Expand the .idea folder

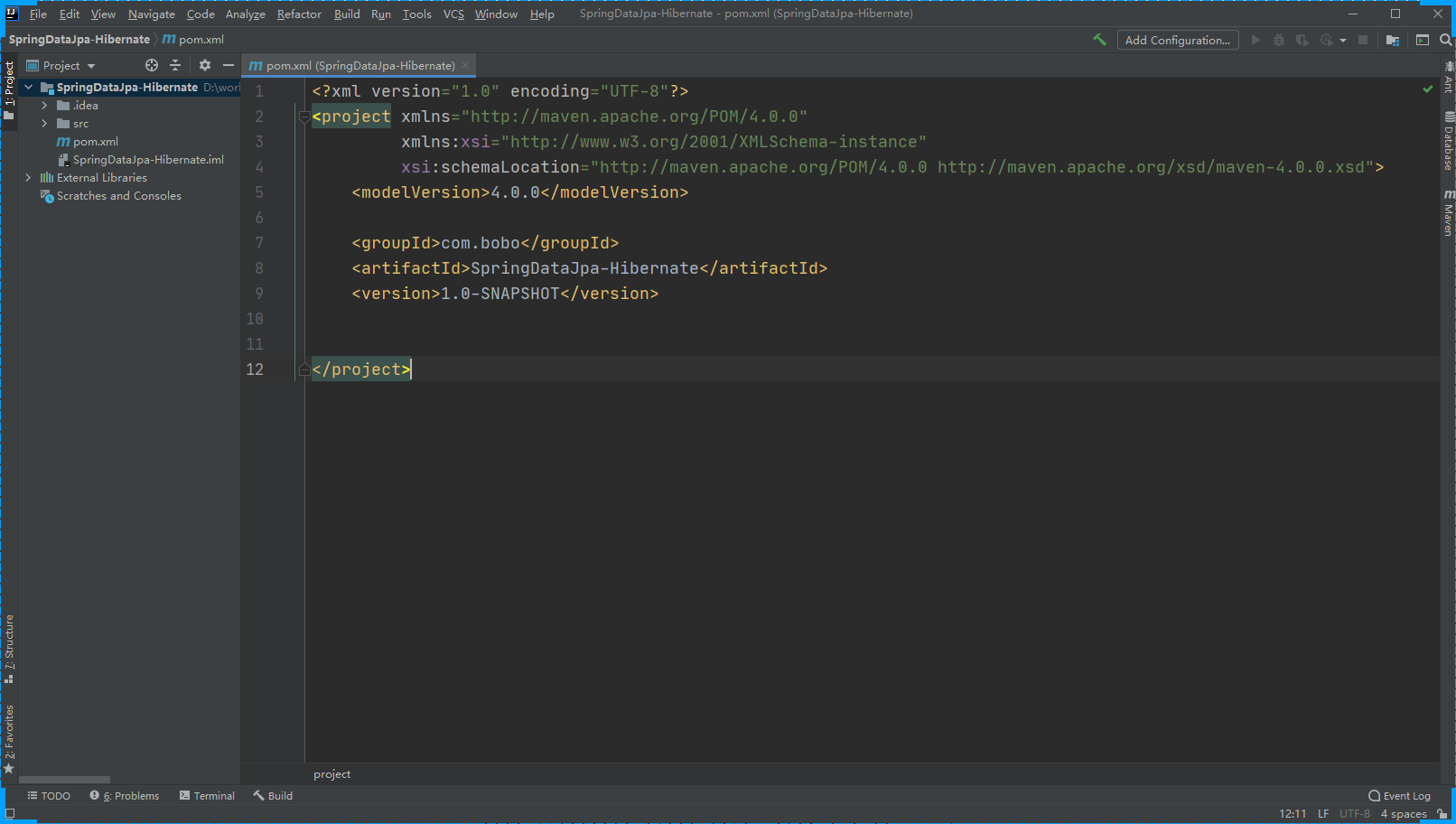pyautogui.click(x=44, y=106)
